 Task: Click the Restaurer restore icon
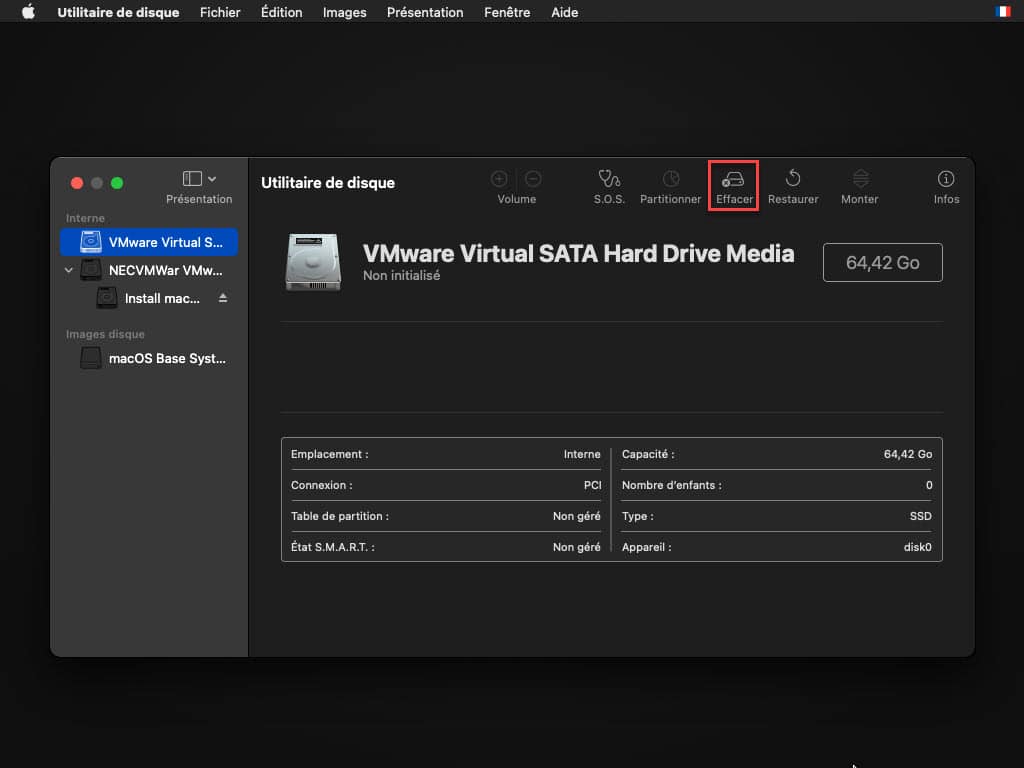[793, 180]
